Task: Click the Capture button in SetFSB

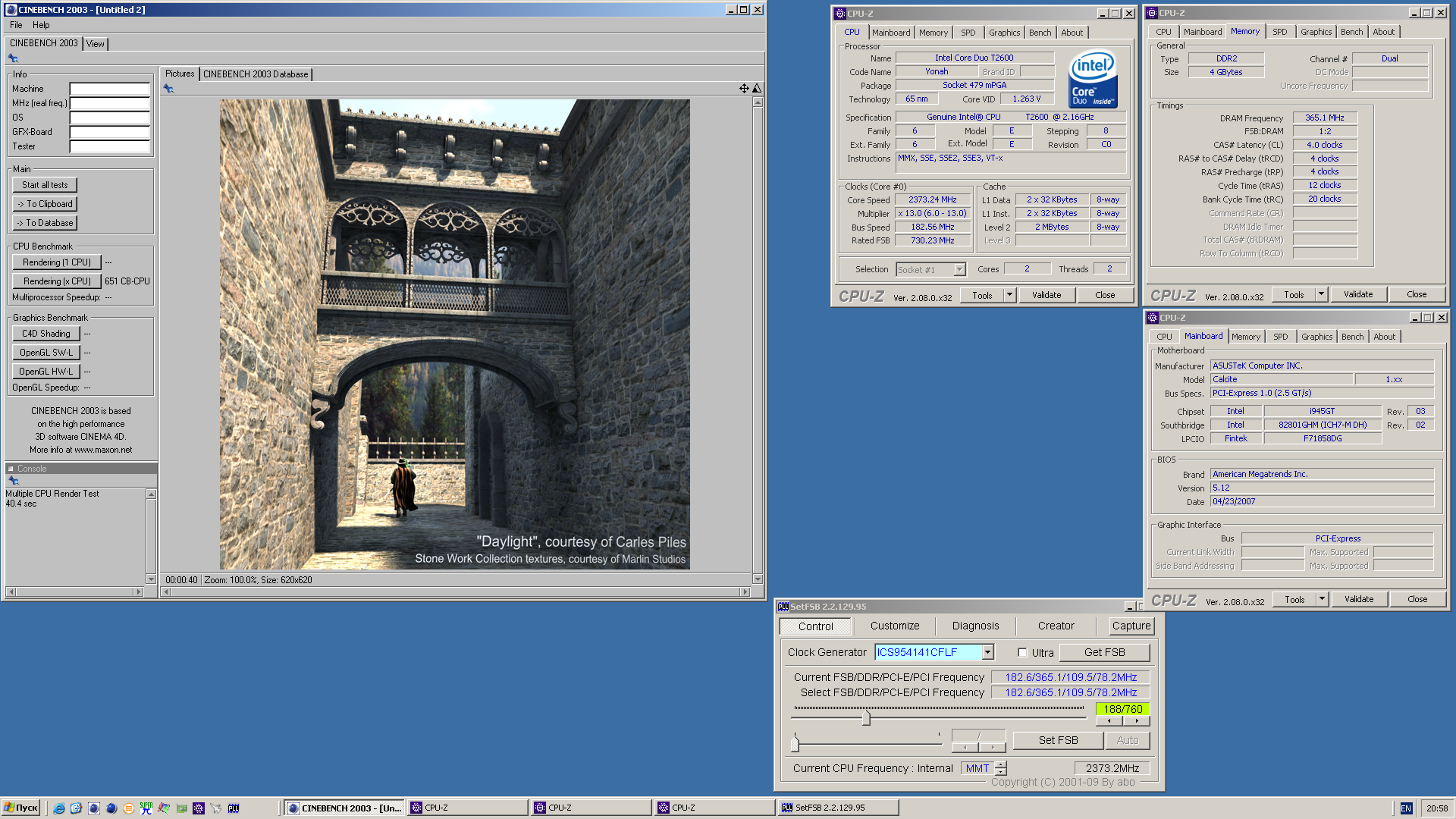Action: pos(1131,626)
